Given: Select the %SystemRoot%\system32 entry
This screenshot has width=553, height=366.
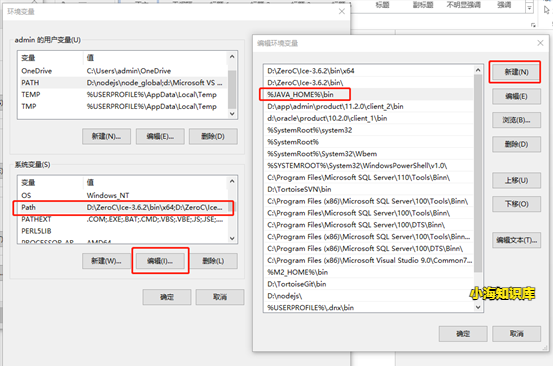Looking at the screenshot, I should click(368, 130).
